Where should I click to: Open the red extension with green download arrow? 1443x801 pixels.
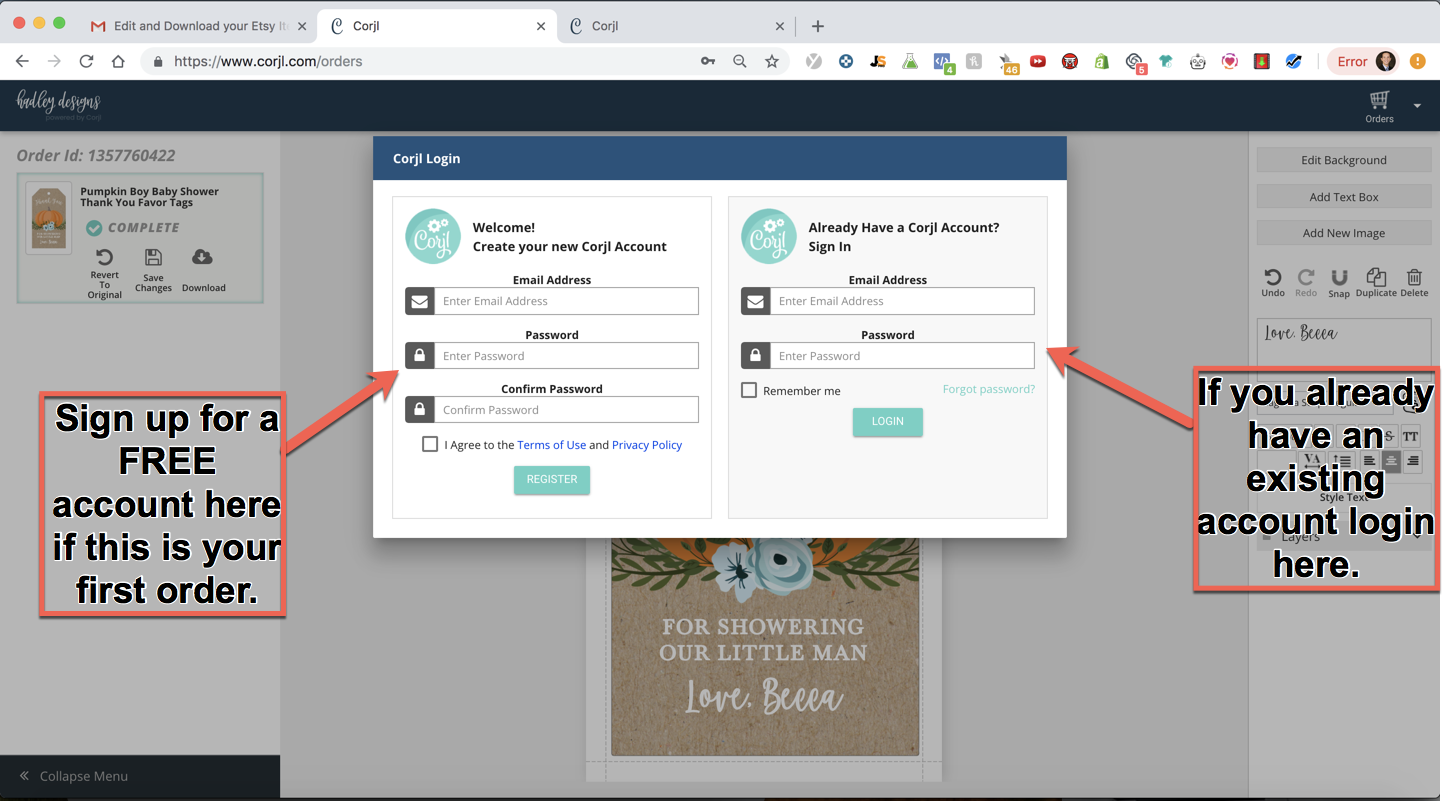coord(1262,61)
